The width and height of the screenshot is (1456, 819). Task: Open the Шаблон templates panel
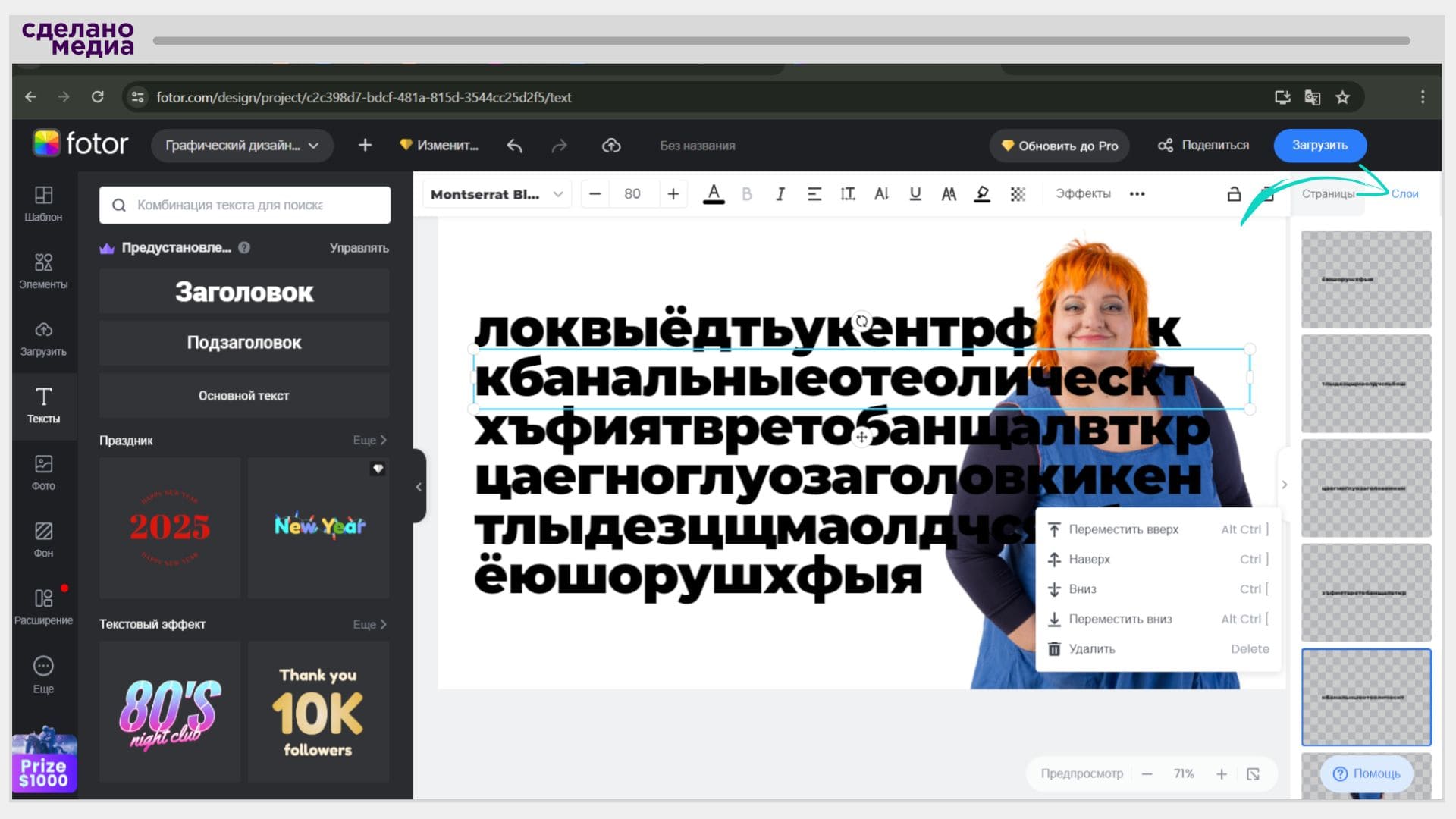(43, 204)
